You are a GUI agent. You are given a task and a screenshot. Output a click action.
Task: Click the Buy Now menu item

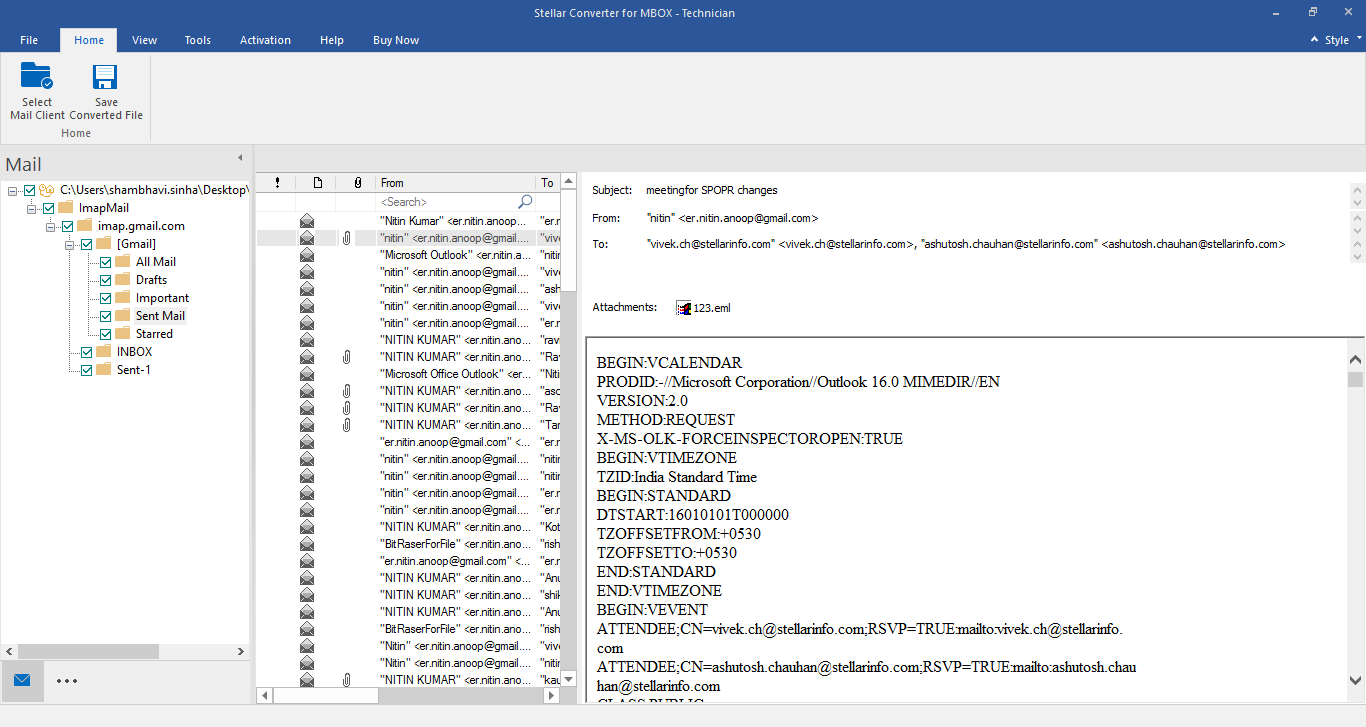tap(396, 40)
